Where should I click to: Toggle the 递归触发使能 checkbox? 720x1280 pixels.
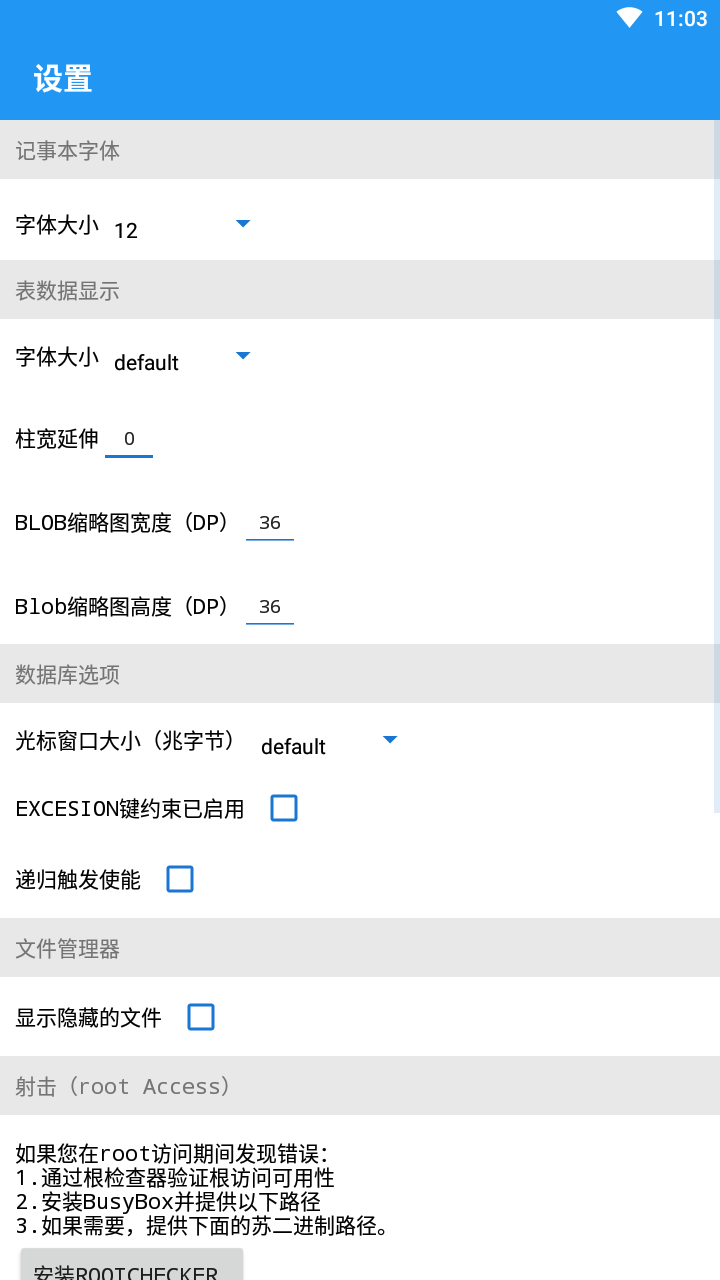pos(180,880)
